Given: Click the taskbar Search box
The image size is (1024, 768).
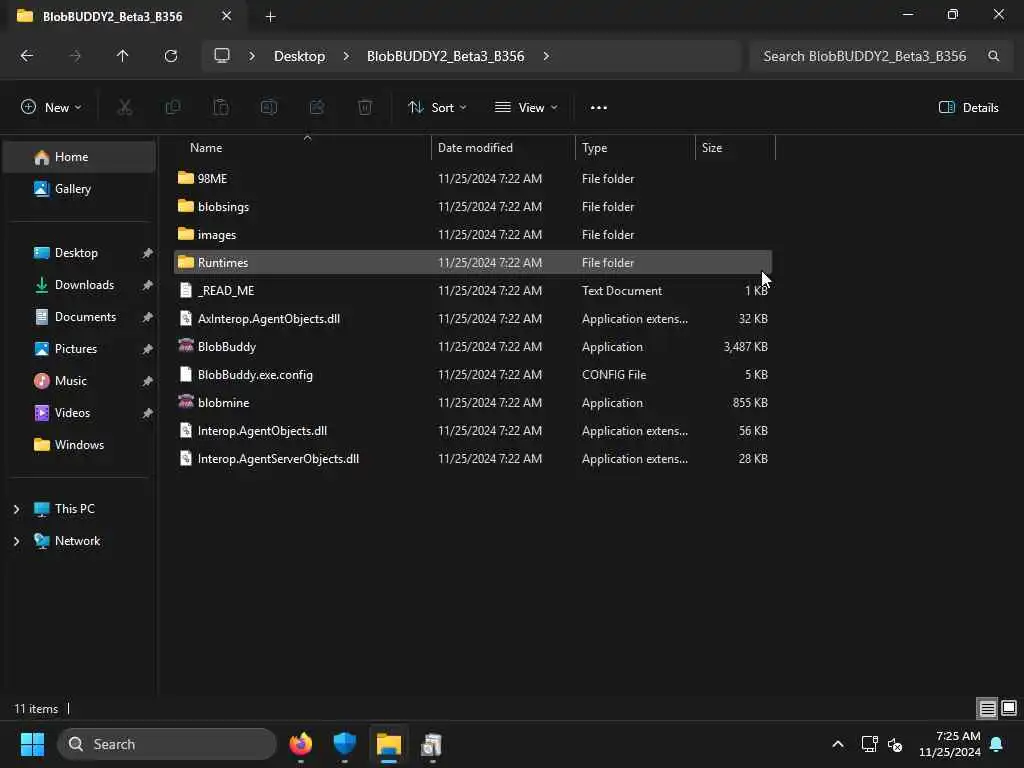Looking at the screenshot, I should 167,744.
